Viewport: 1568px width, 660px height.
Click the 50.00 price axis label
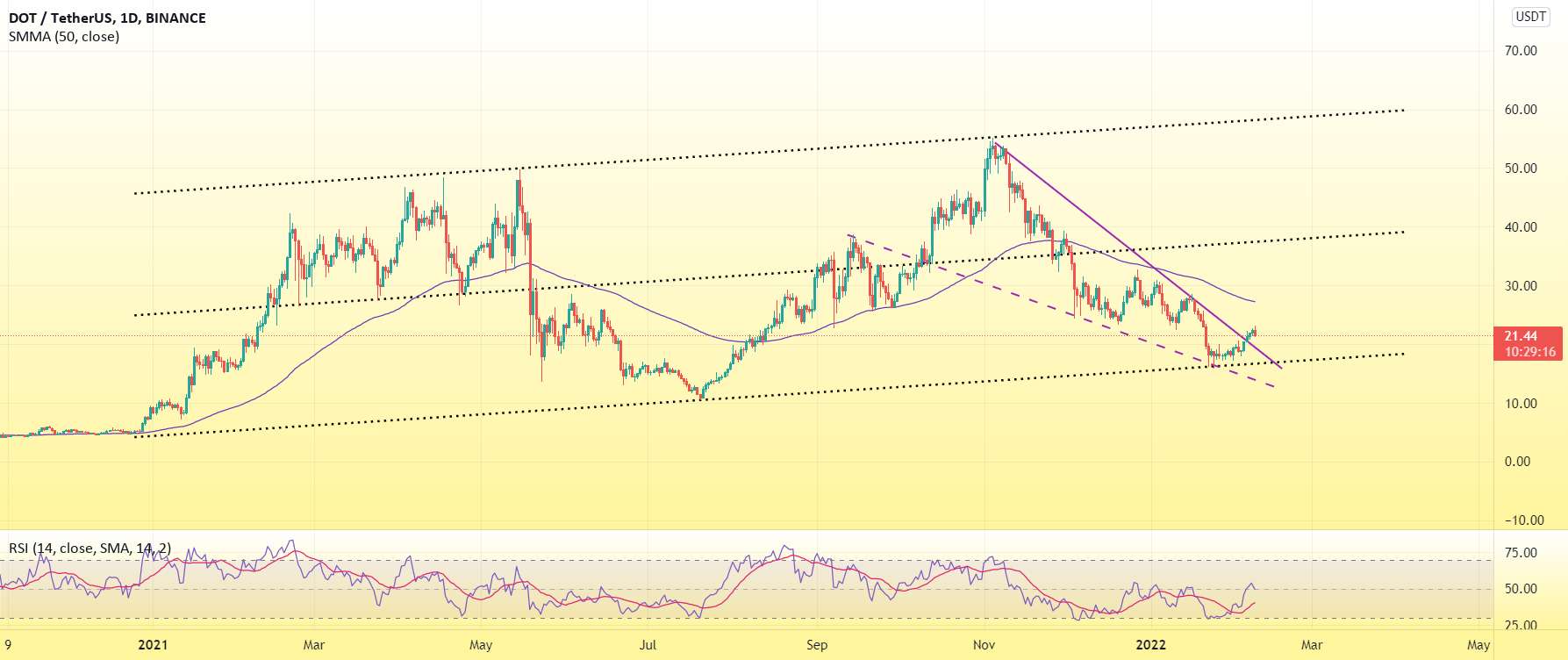[1521, 169]
